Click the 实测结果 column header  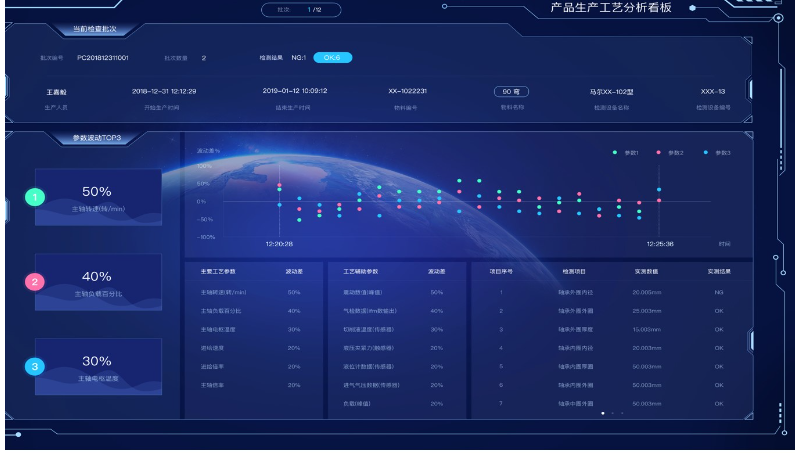click(x=719, y=271)
